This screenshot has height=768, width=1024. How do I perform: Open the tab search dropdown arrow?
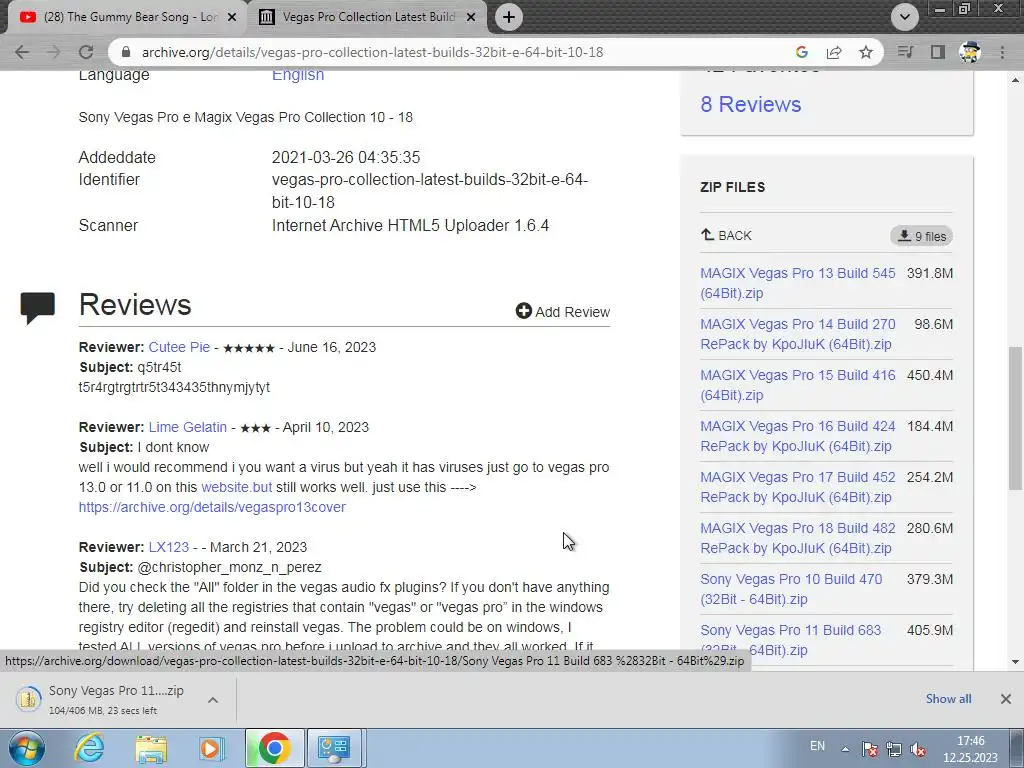(904, 17)
